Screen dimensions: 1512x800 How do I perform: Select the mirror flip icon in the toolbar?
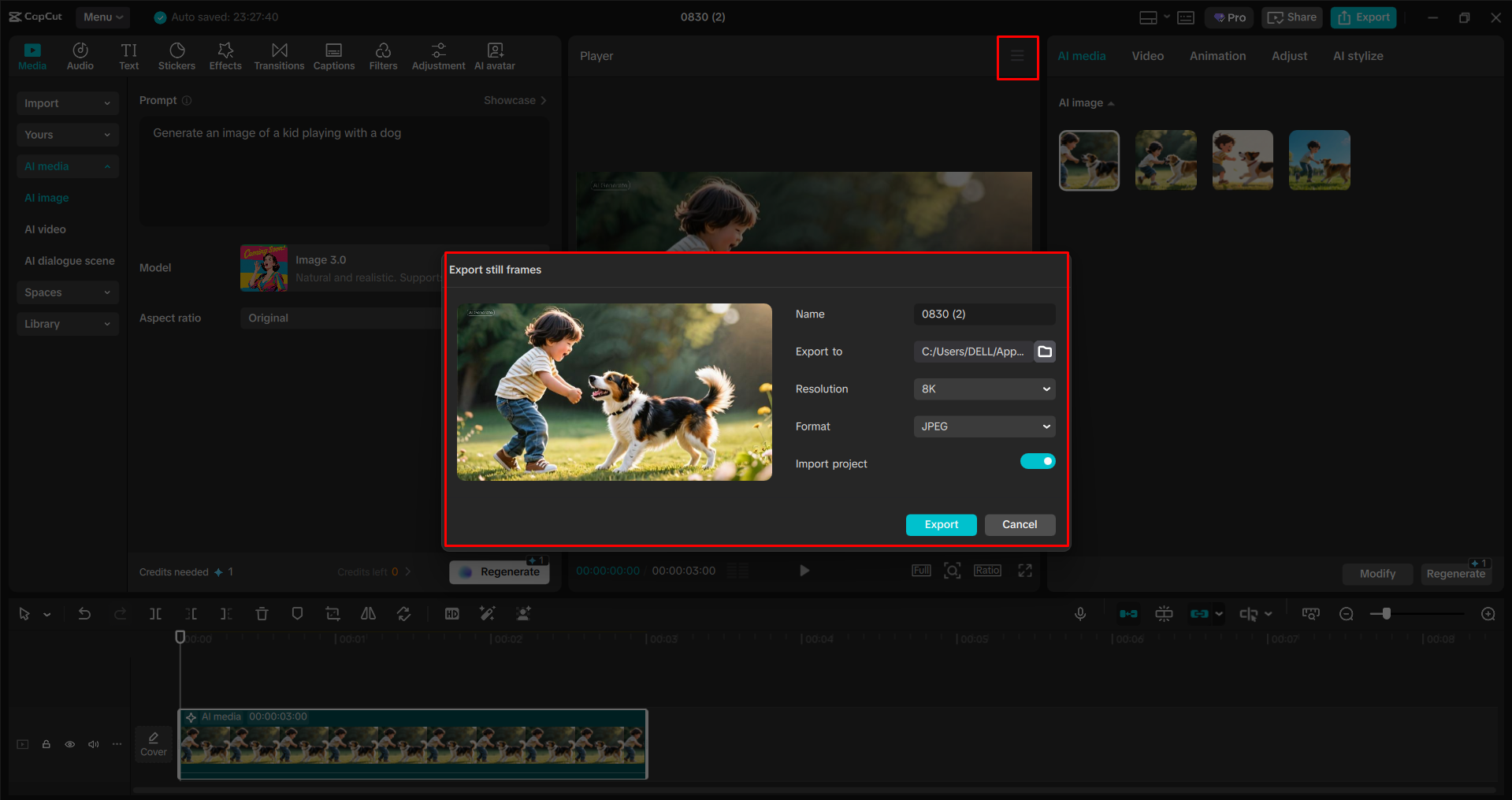(x=367, y=613)
